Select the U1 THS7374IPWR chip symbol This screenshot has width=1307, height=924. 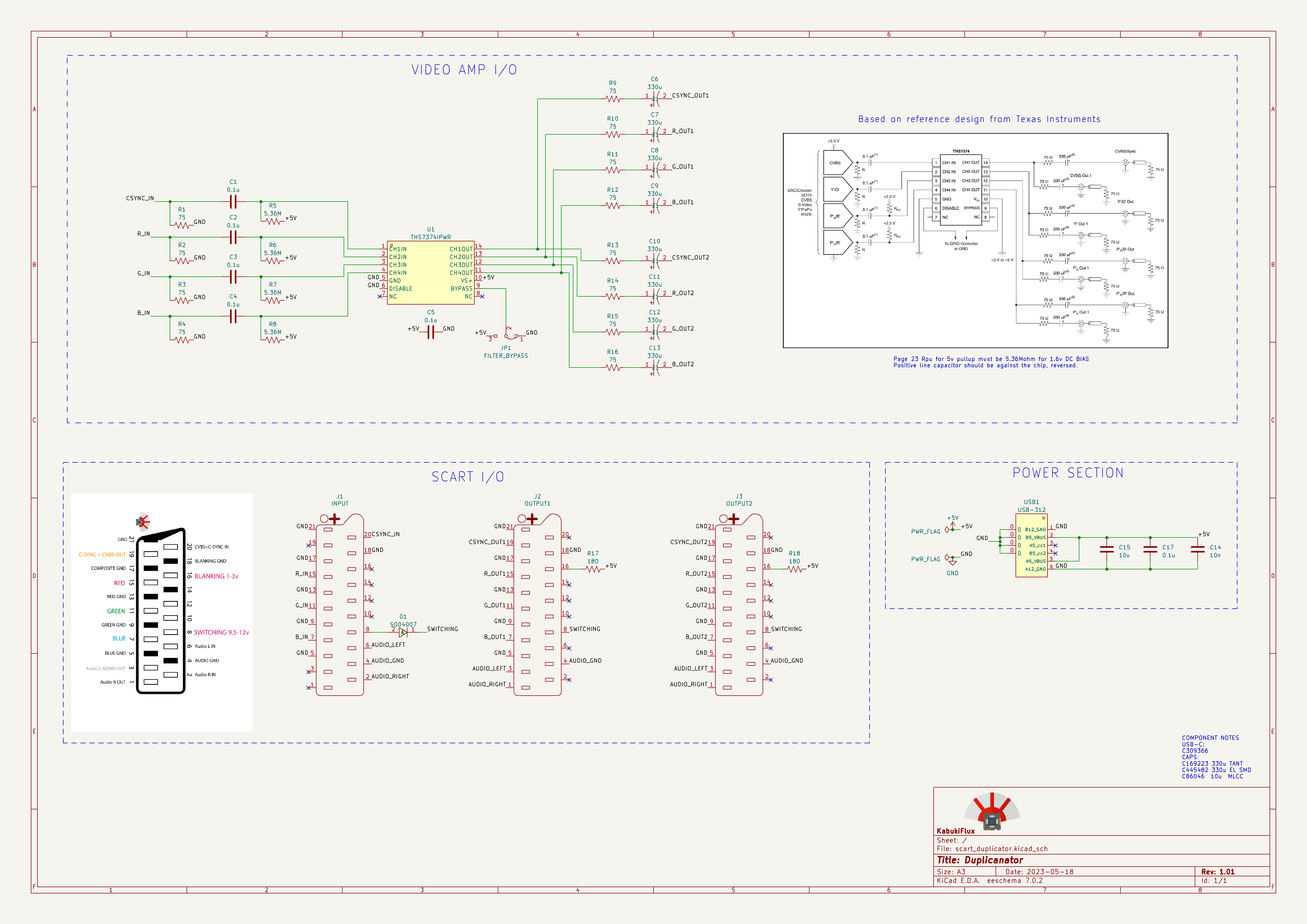(x=430, y=272)
